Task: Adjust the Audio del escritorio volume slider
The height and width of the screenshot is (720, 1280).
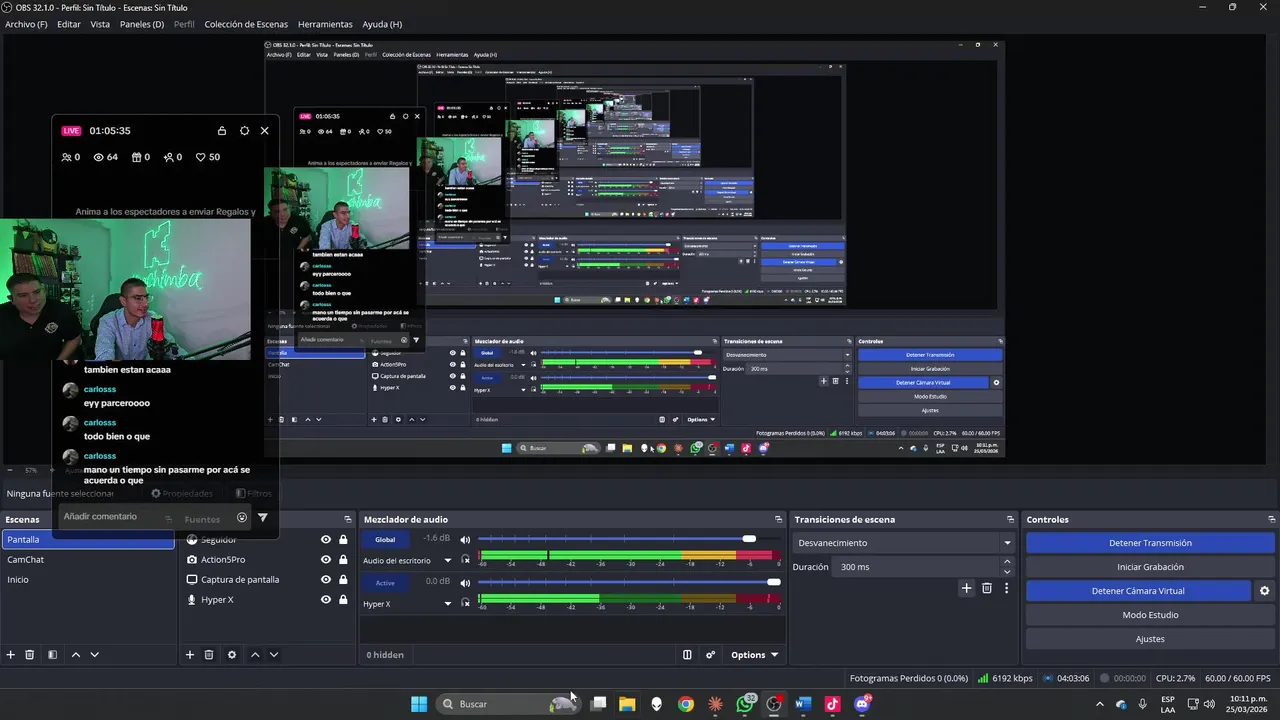Action: (x=630, y=539)
